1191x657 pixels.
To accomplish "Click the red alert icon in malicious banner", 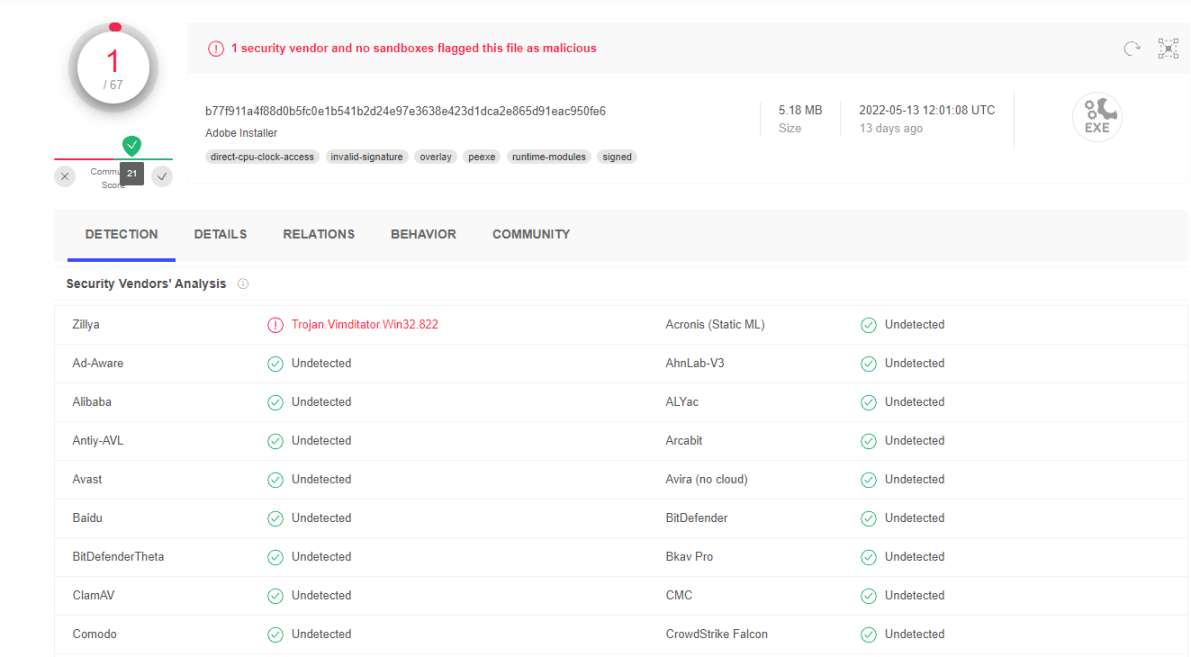I will click(x=216, y=49).
